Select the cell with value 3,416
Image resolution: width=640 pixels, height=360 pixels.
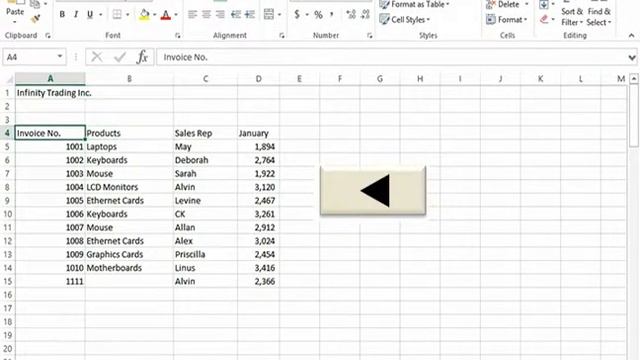pyautogui.click(x=258, y=268)
